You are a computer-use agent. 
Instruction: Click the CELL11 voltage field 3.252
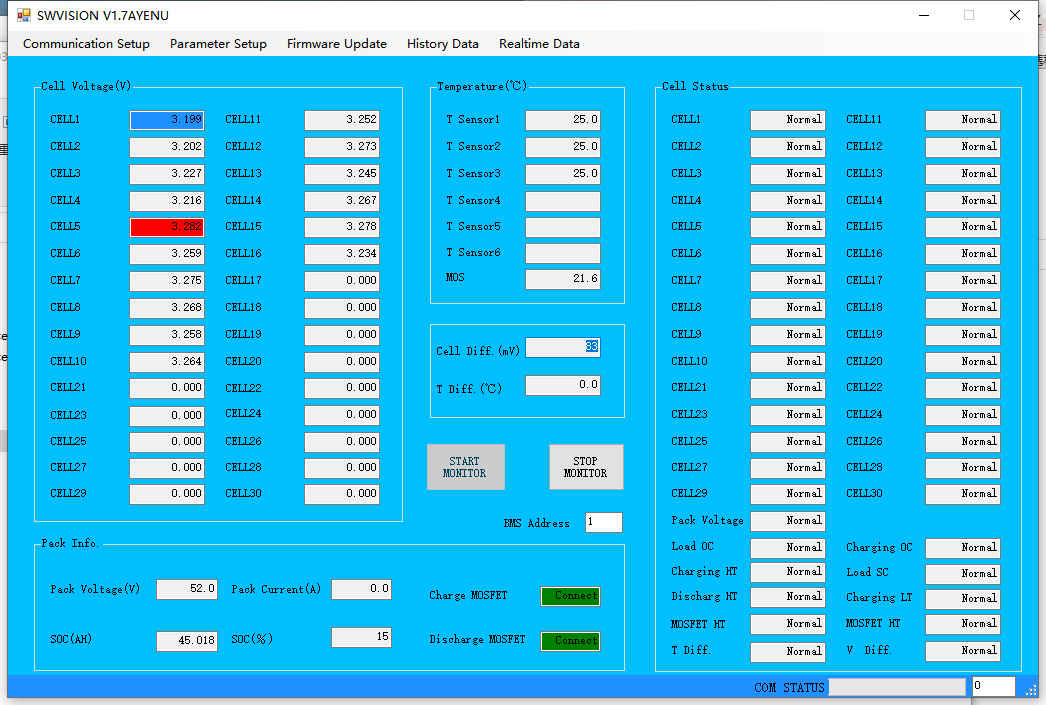point(342,120)
